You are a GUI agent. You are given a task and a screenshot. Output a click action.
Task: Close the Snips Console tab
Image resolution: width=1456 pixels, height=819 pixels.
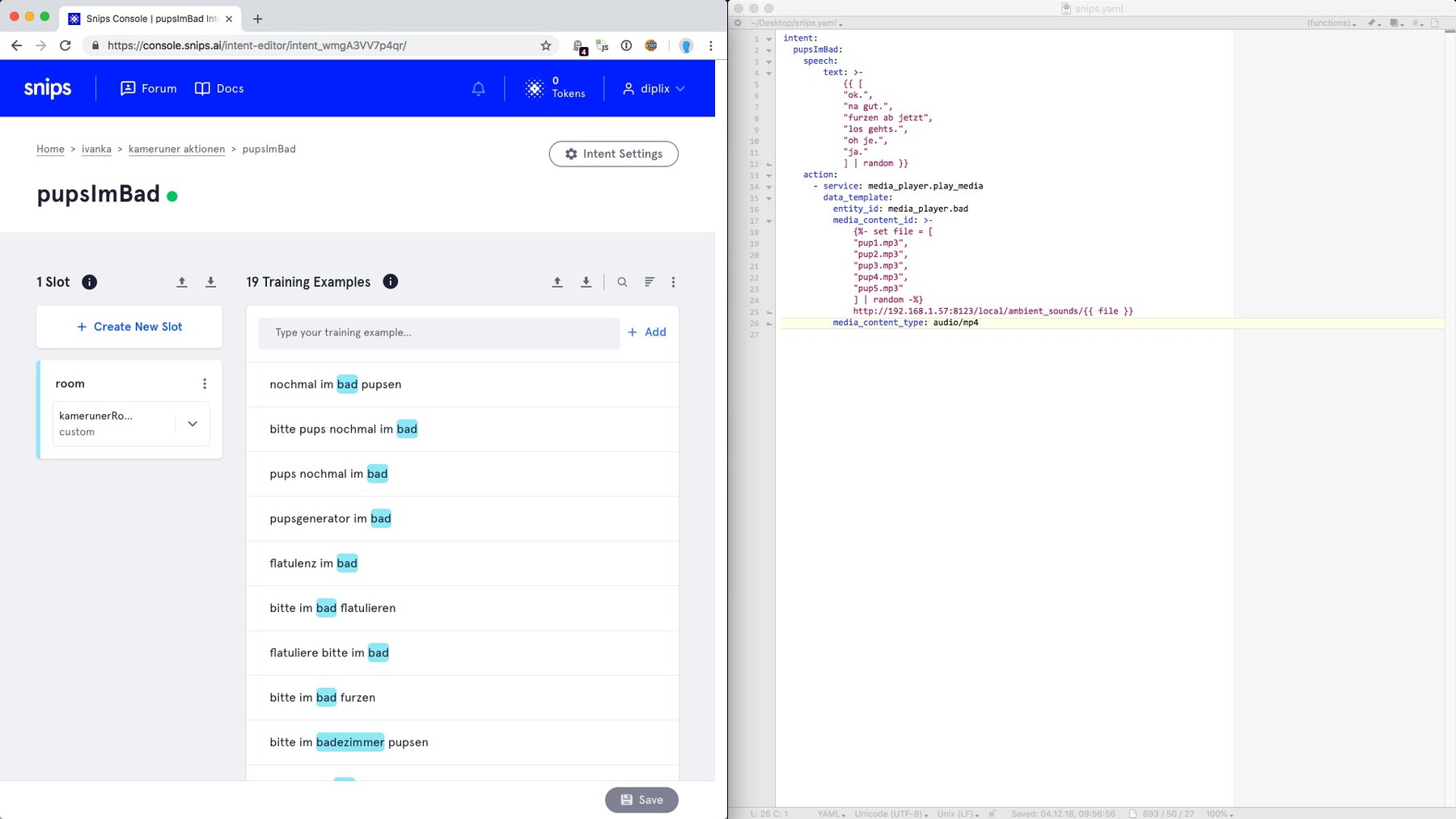(x=229, y=19)
